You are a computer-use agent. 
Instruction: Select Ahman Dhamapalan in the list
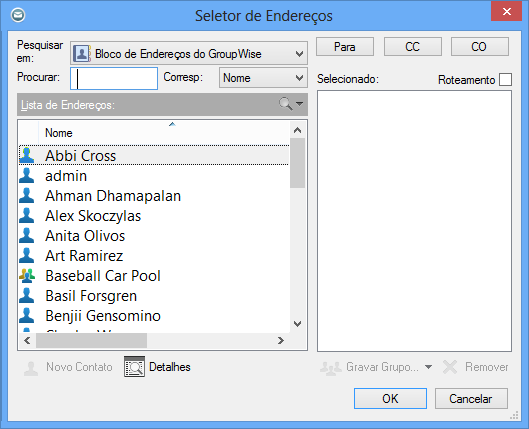154,196
